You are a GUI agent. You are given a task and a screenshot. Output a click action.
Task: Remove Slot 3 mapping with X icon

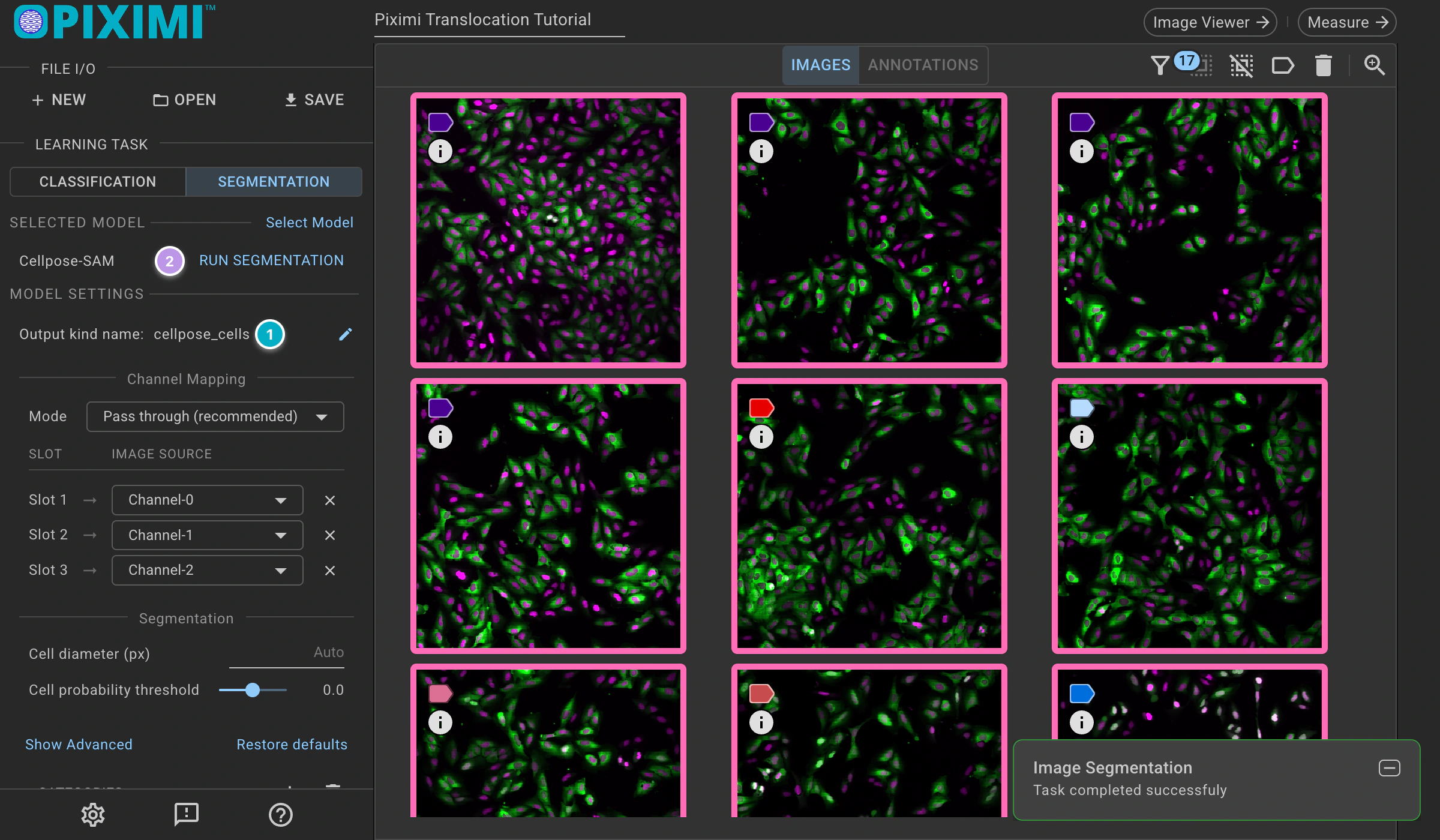[x=330, y=571]
